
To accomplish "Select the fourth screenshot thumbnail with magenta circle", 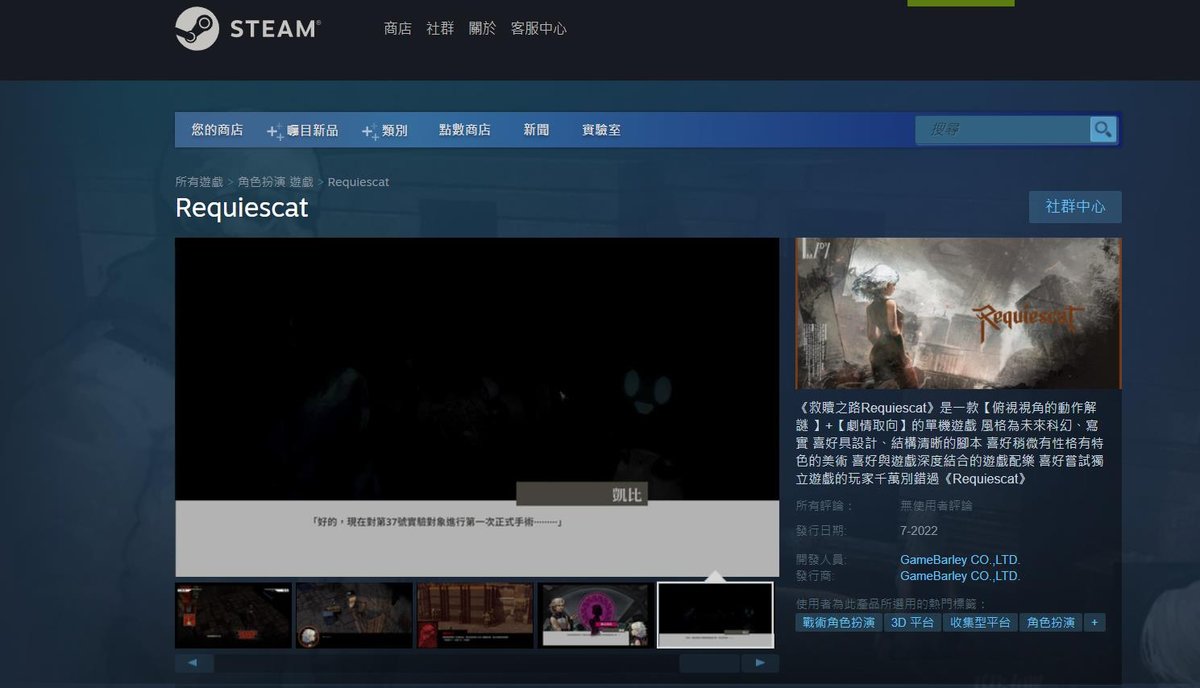I will coord(596,615).
